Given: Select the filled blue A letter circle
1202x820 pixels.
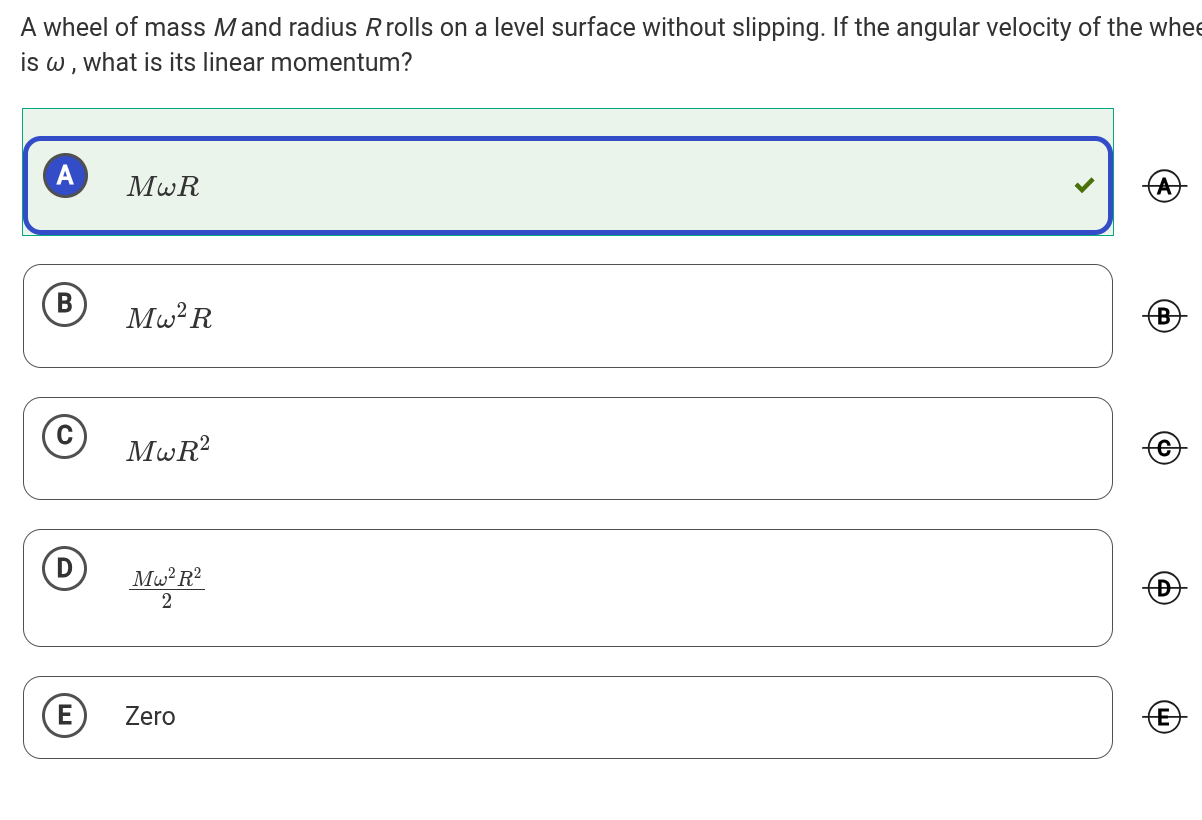Looking at the screenshot, I should pos(65,176).
